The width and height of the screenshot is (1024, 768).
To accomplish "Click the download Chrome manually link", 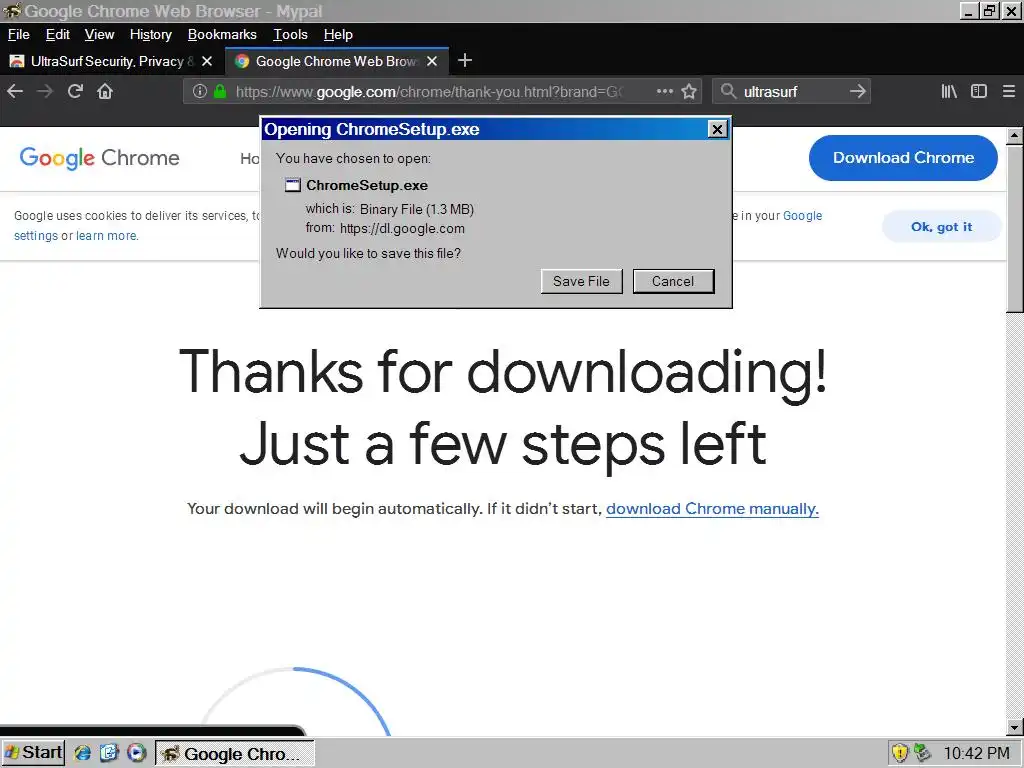I will [x=712, y=509].
